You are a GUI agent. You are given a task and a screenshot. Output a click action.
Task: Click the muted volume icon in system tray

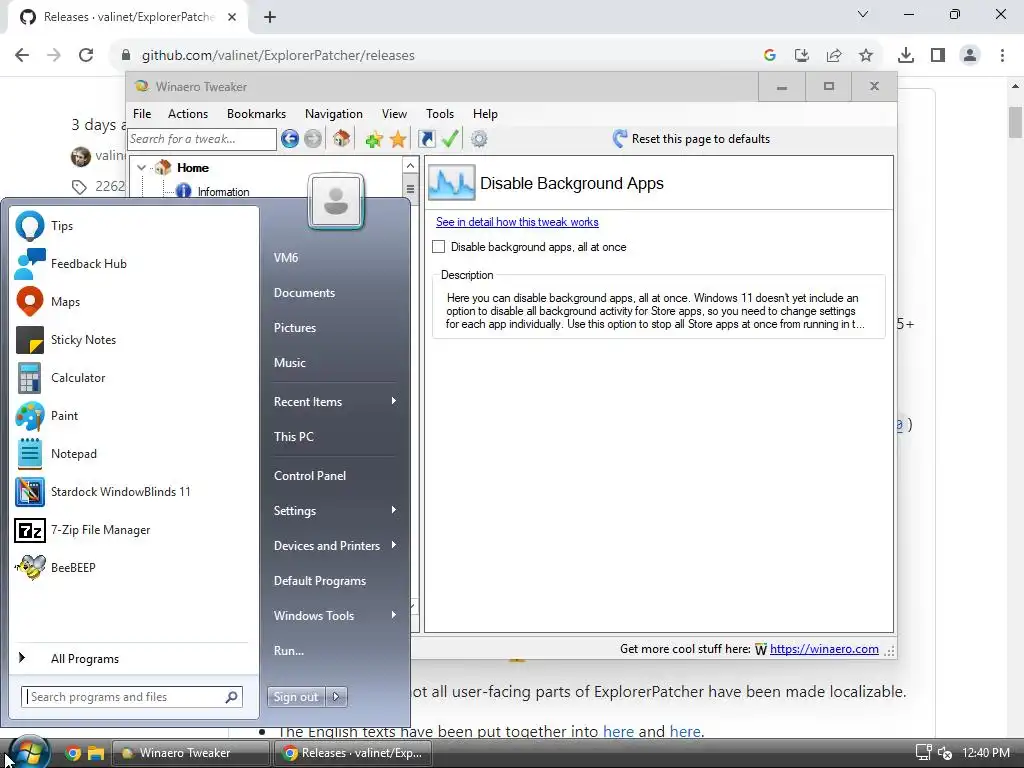pos(945,753)
